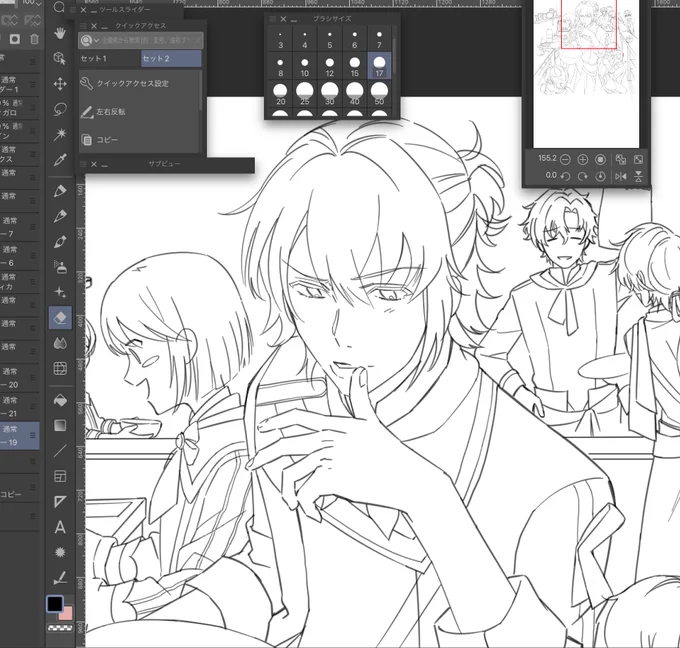Rotate canvas left in navigator

click(565, 176)
